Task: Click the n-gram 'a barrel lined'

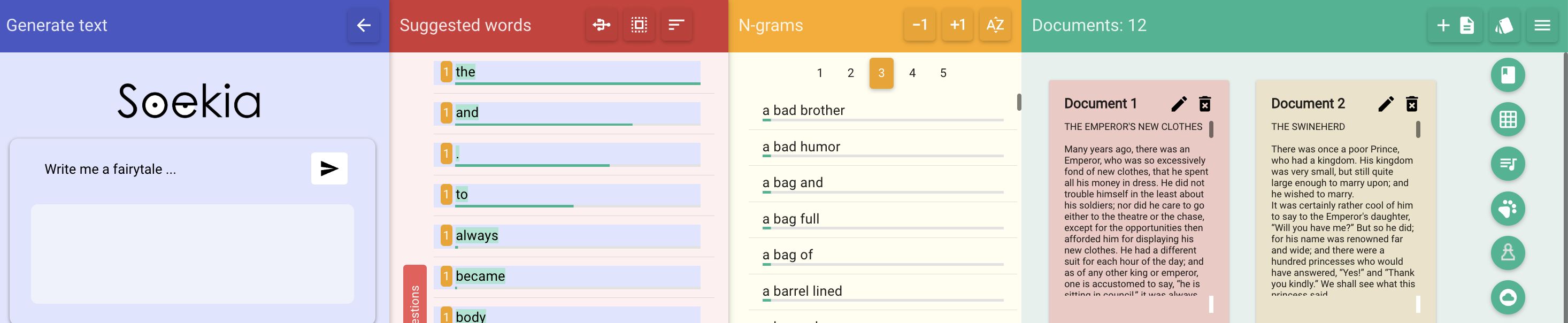Action: (x=882, y=292)
